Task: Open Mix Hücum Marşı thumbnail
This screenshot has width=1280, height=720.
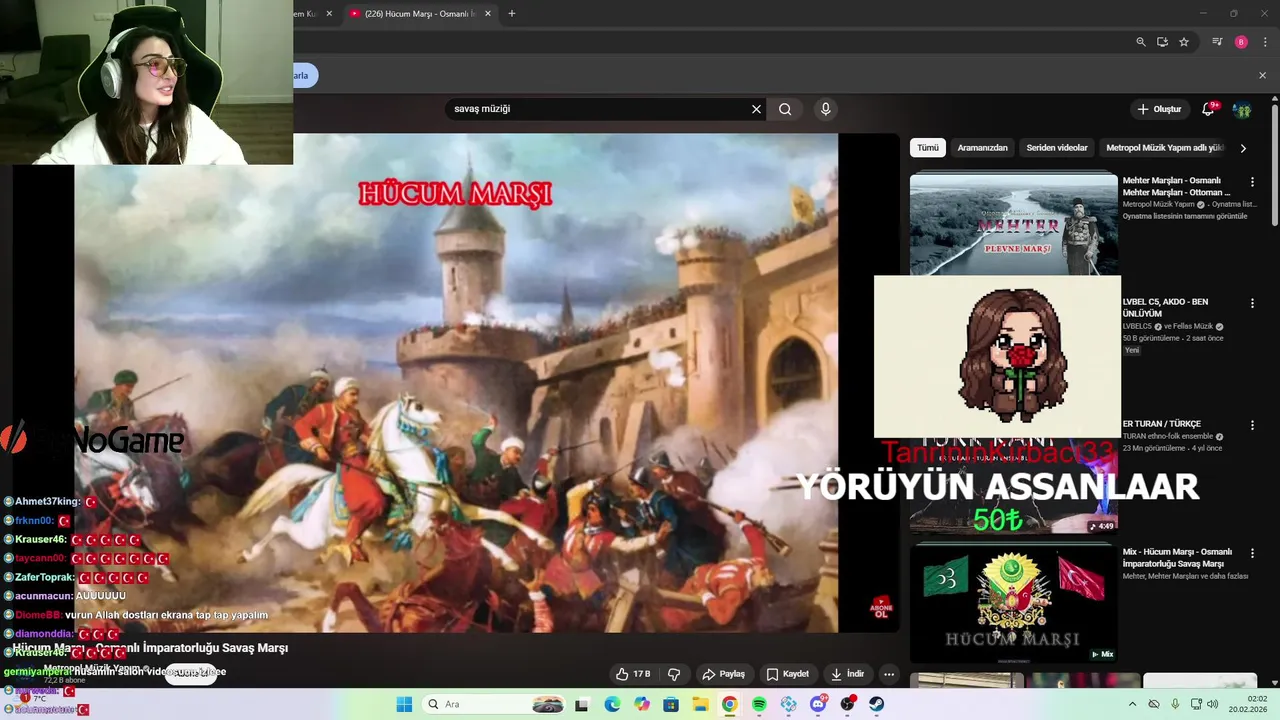Action: click(x=1013, y=602)
